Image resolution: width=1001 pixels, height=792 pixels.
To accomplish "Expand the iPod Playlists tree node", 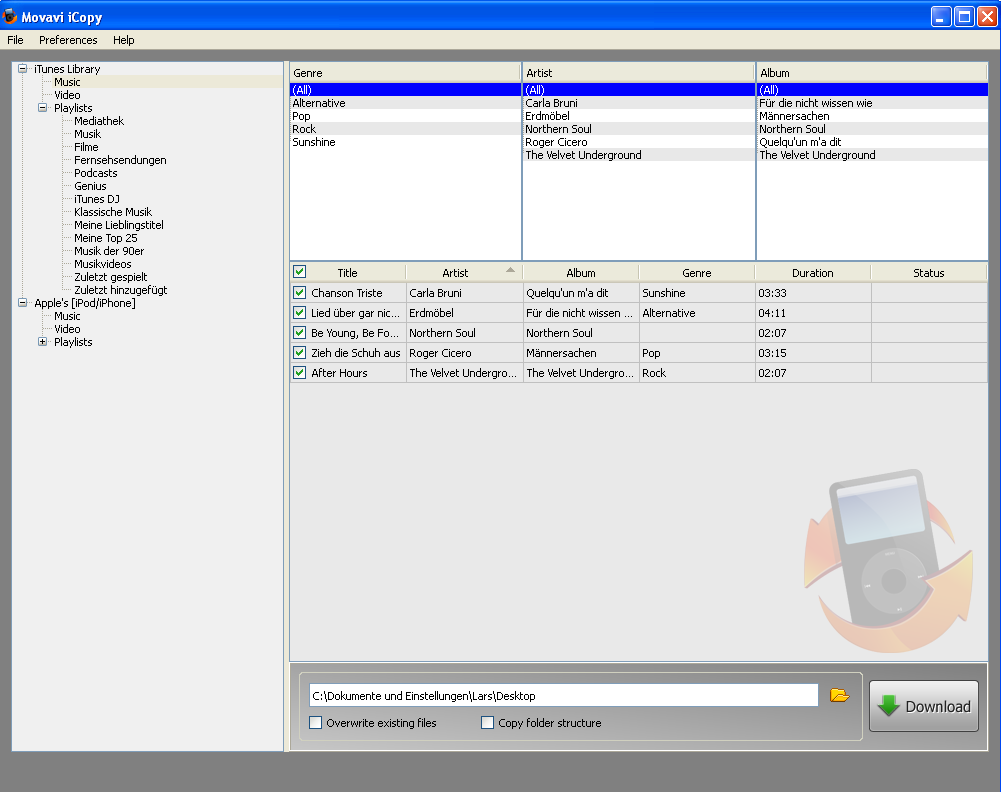I will coord(43,342).
